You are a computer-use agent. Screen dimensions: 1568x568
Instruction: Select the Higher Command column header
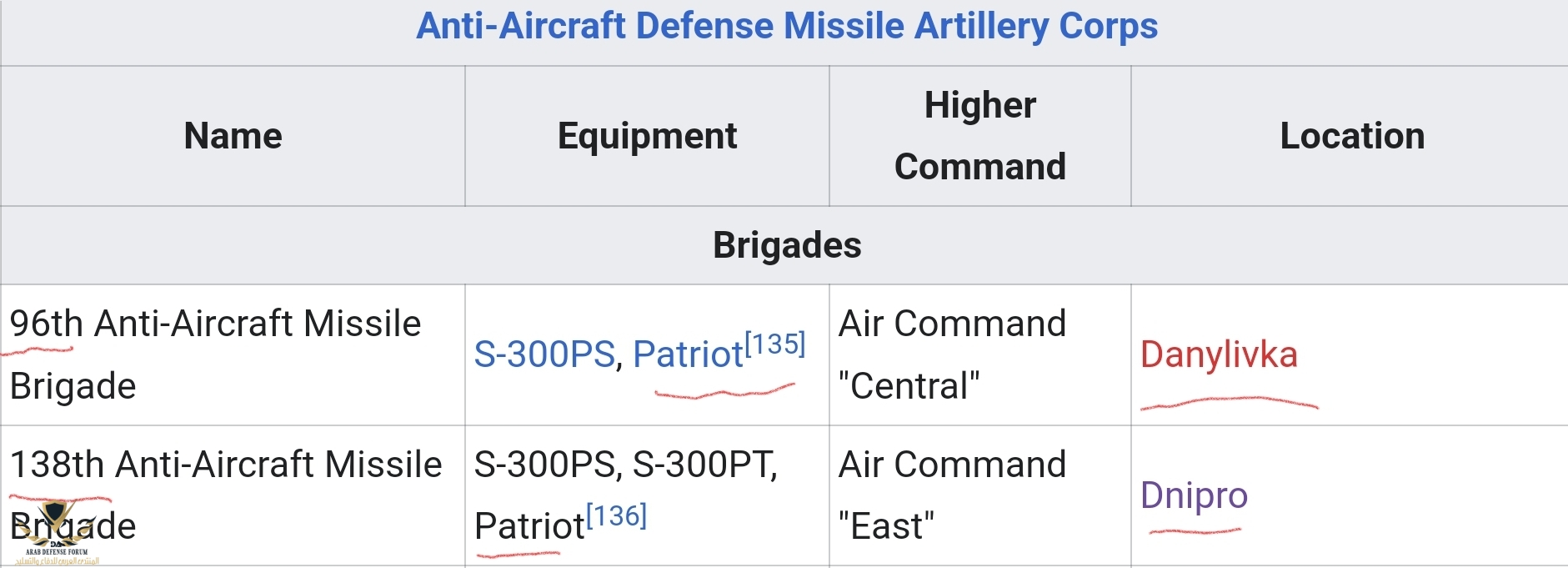point(979,136)
